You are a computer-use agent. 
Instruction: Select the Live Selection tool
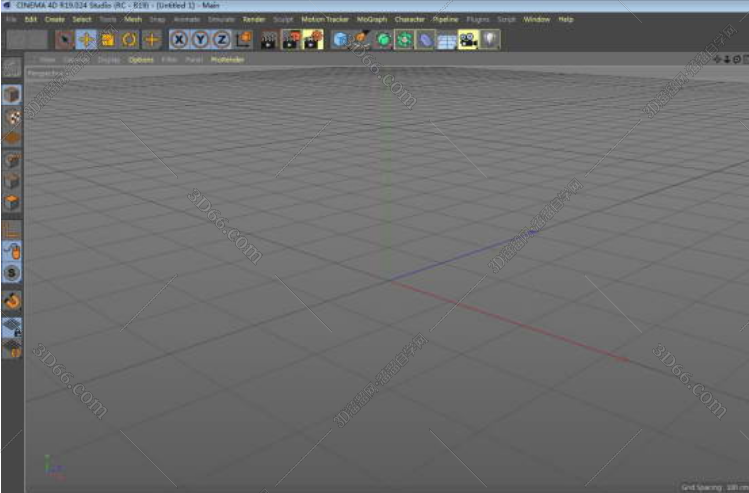[x=64, y=40]
